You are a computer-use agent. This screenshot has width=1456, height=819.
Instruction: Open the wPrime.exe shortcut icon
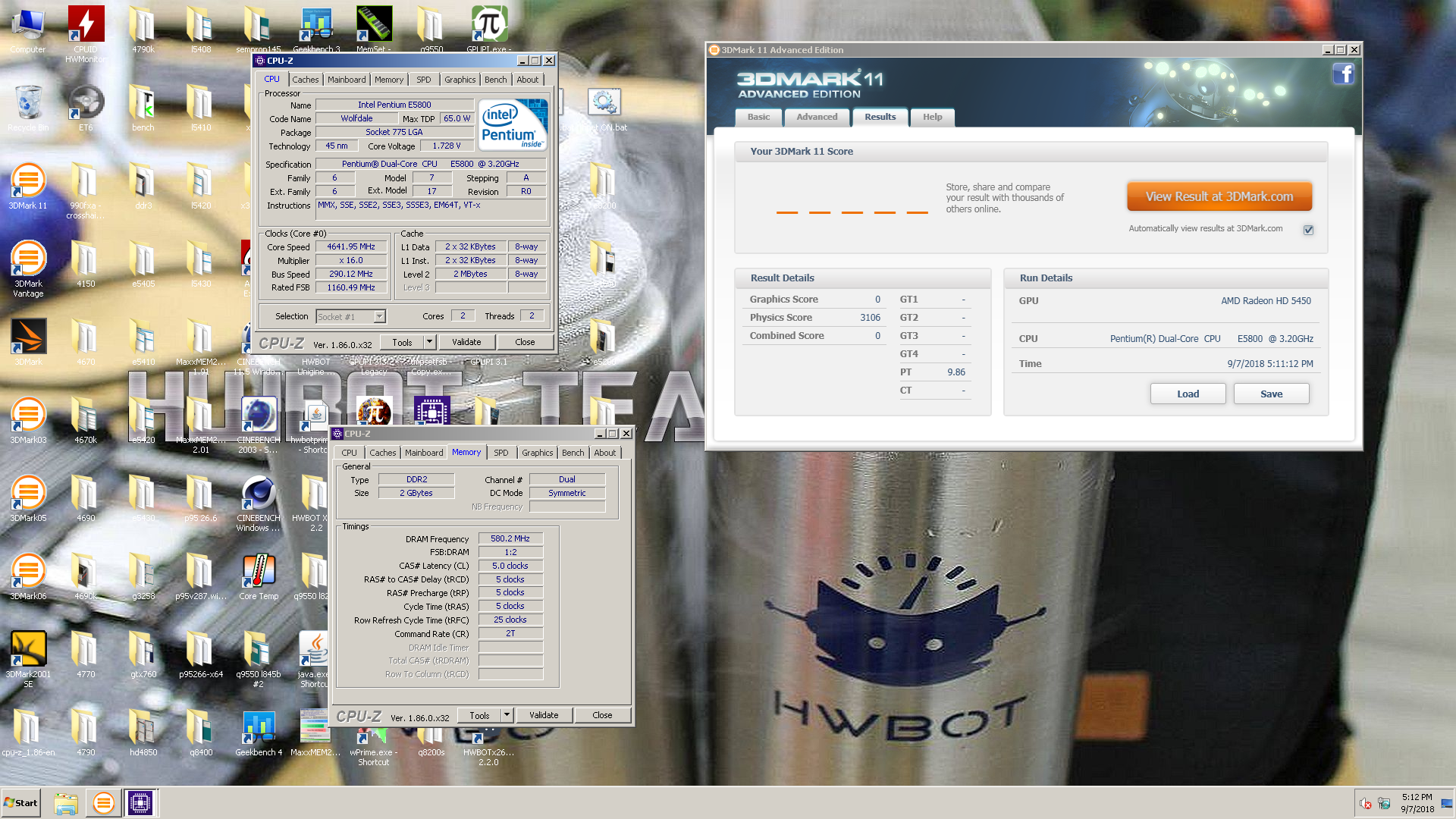coord(374,747)
